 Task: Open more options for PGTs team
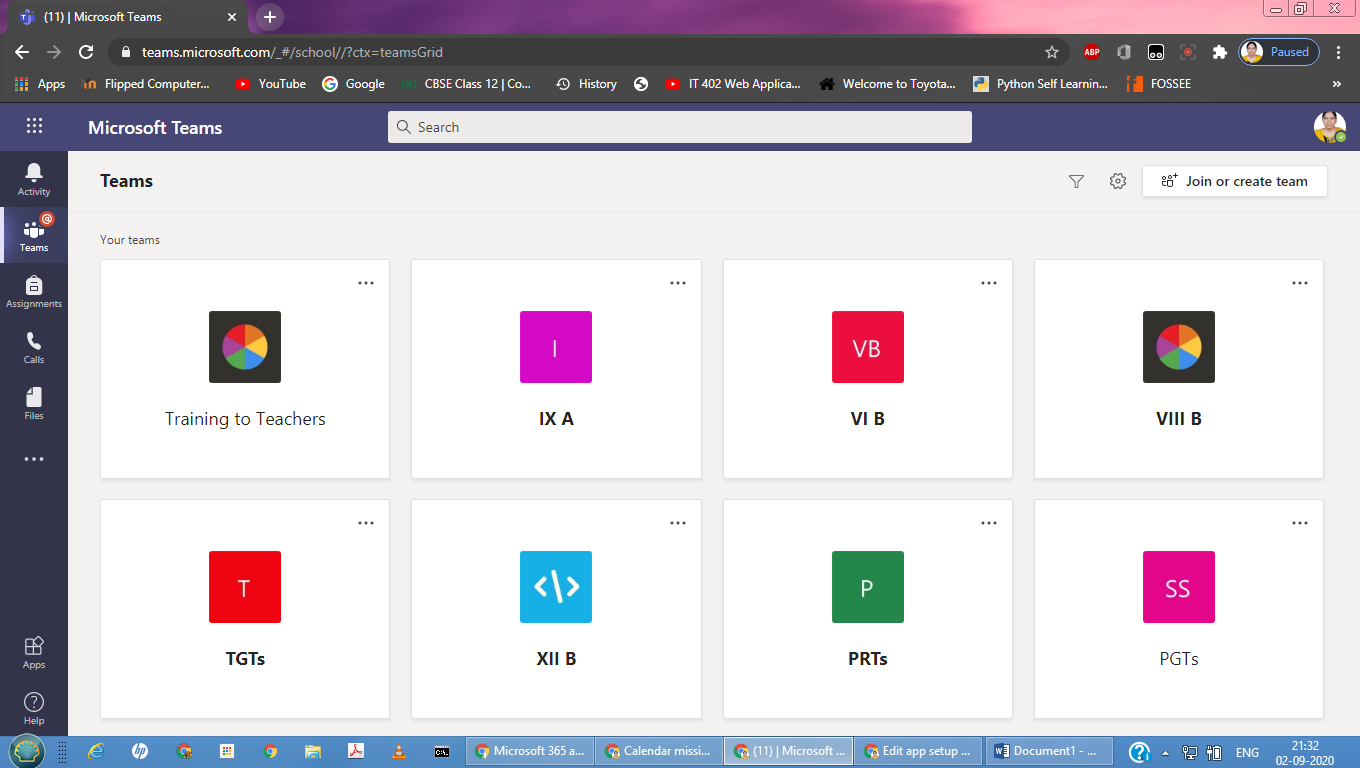coord(1300,523)
